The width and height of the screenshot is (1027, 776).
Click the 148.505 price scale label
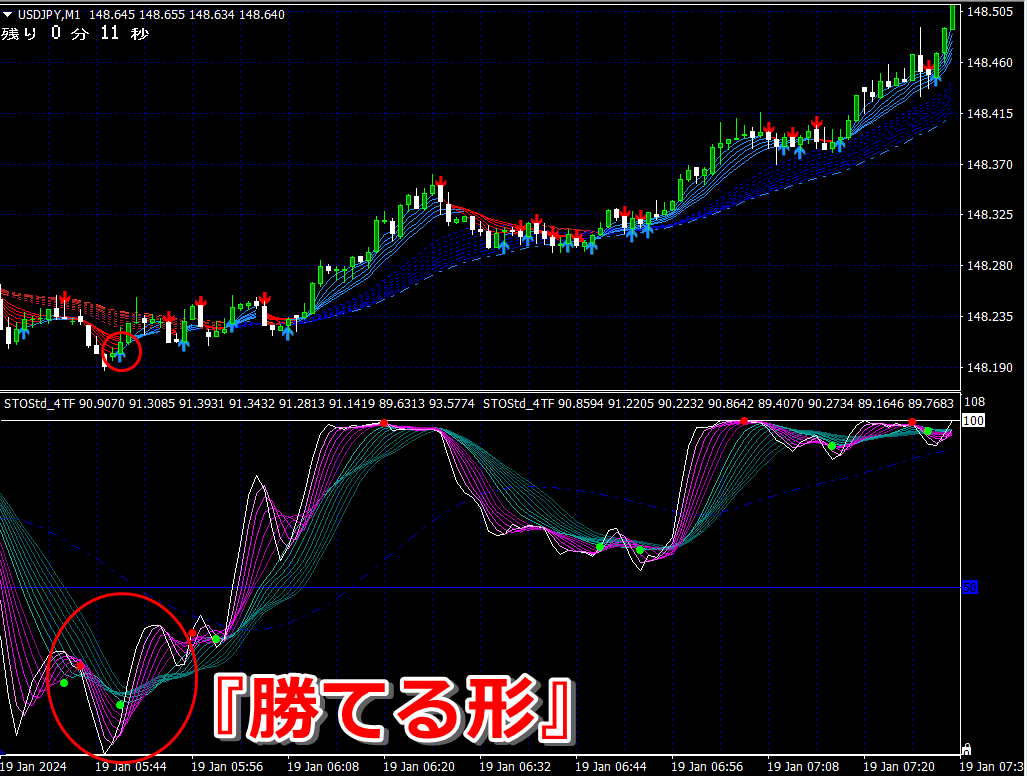990,12
